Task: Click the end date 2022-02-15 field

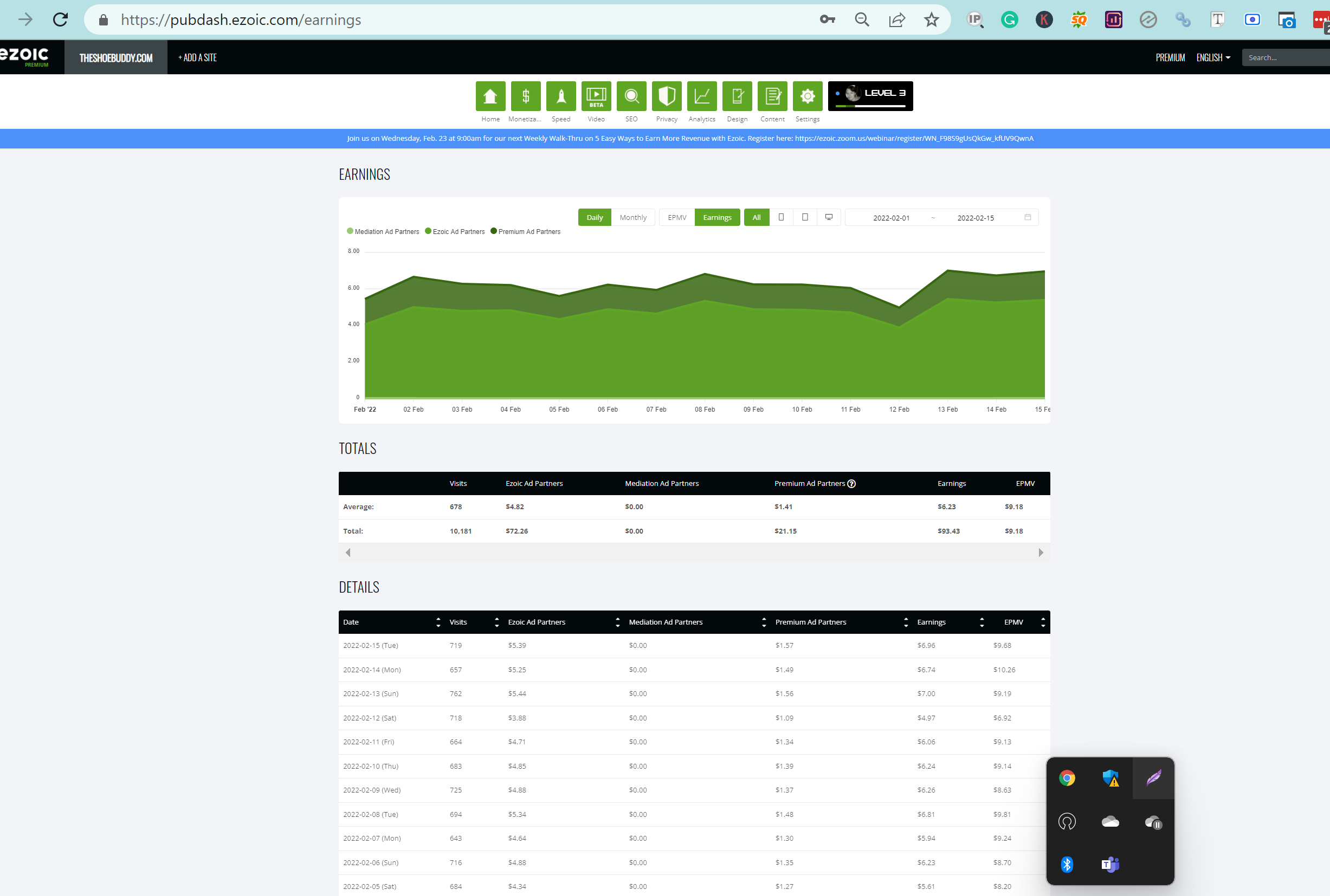Action: (975, 218)
